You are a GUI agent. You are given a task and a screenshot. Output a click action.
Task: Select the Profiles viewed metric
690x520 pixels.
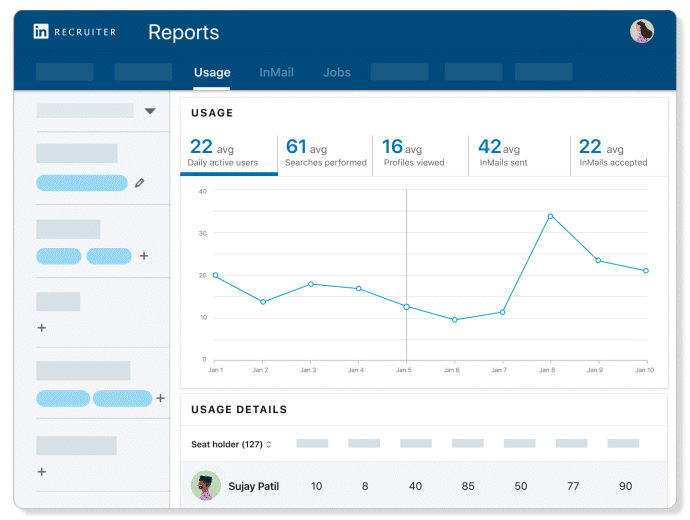420,153
